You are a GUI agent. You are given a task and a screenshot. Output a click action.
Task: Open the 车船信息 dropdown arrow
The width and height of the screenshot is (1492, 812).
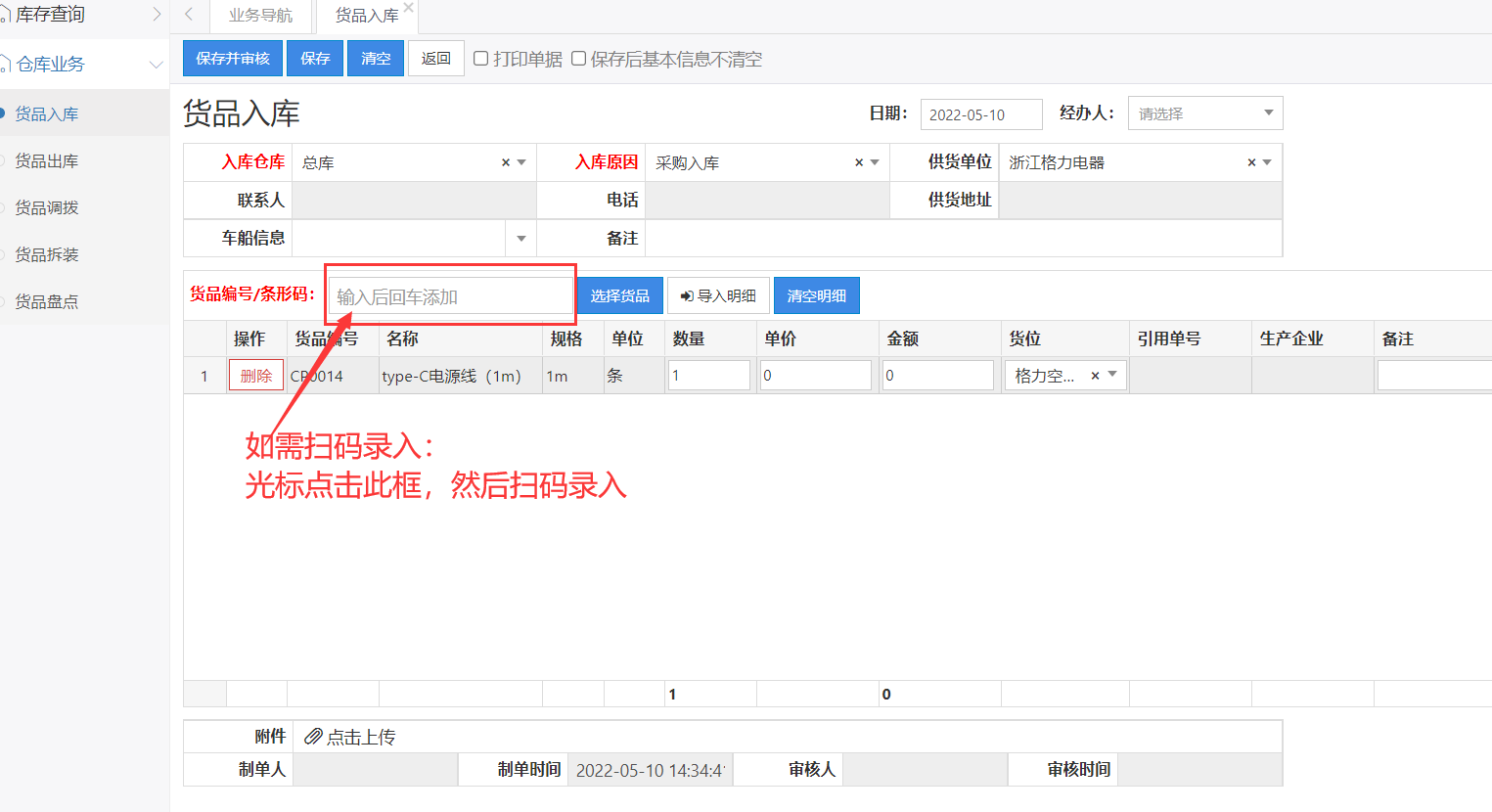[x=520, y=239]
